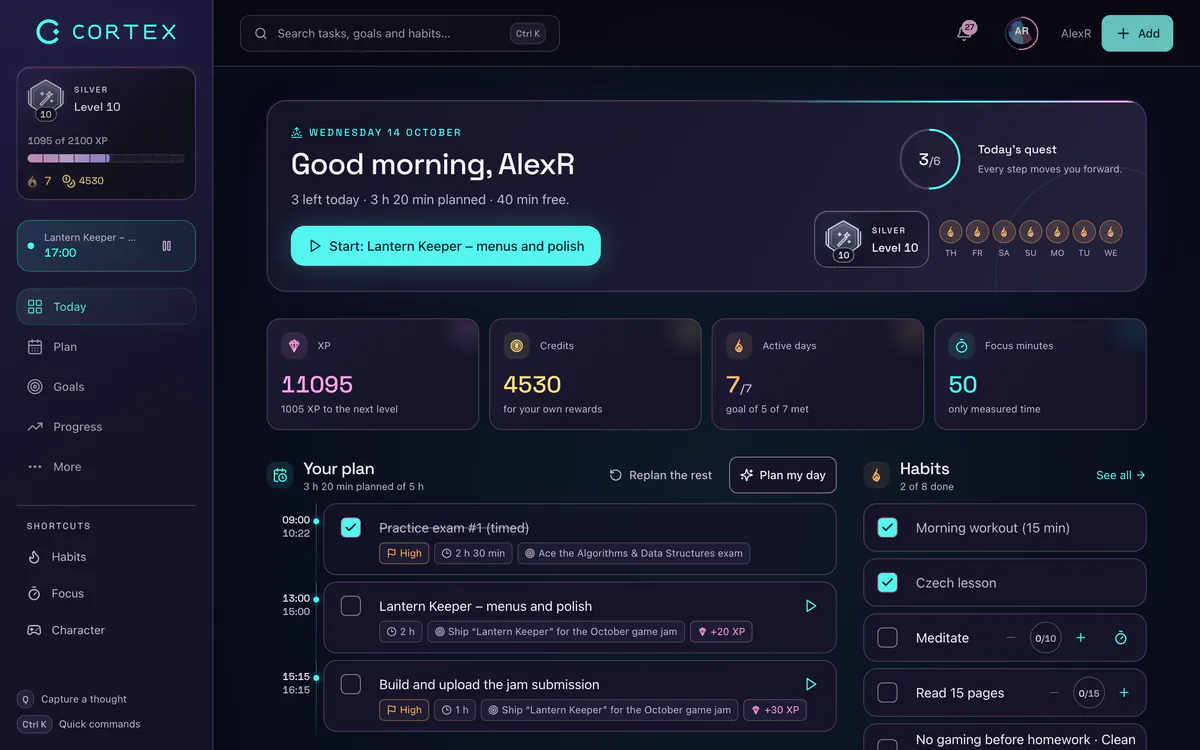Start the Lantern Keeper menus task play icon
The image size is (1200, 750).
[811, 606]
